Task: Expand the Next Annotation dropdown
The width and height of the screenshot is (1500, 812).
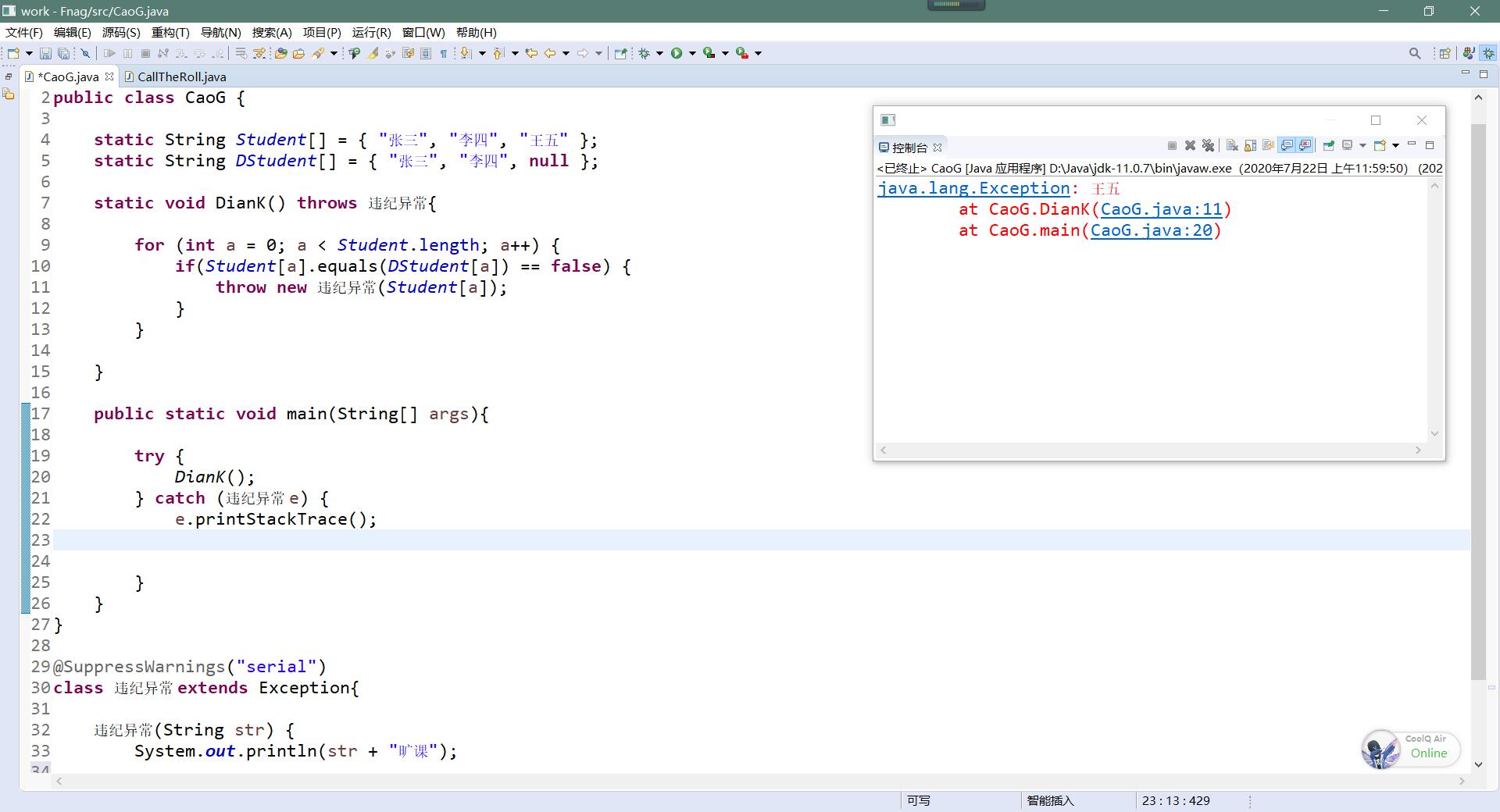Action: [482, 53]
